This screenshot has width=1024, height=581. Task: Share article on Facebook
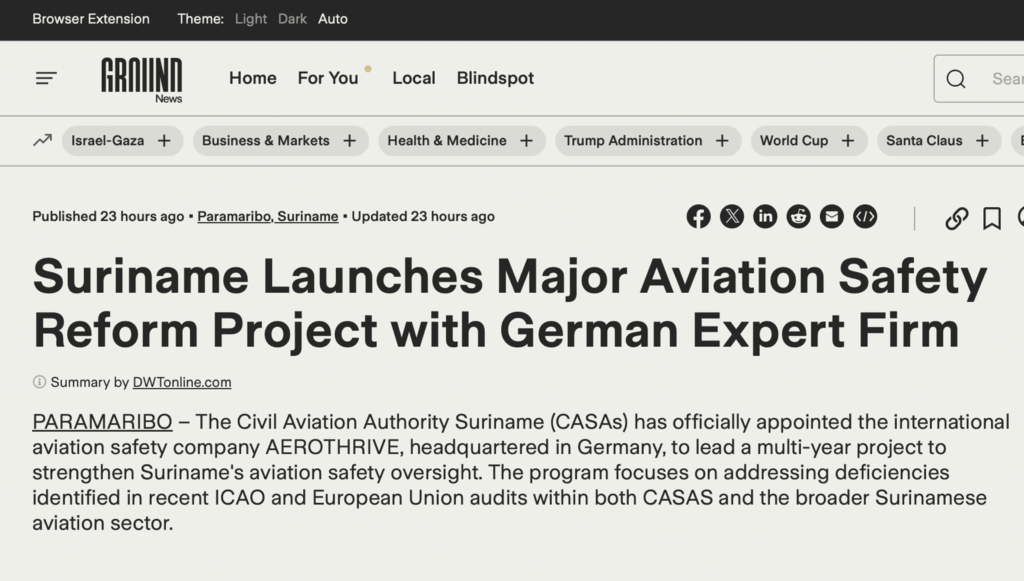click(698, 217)
